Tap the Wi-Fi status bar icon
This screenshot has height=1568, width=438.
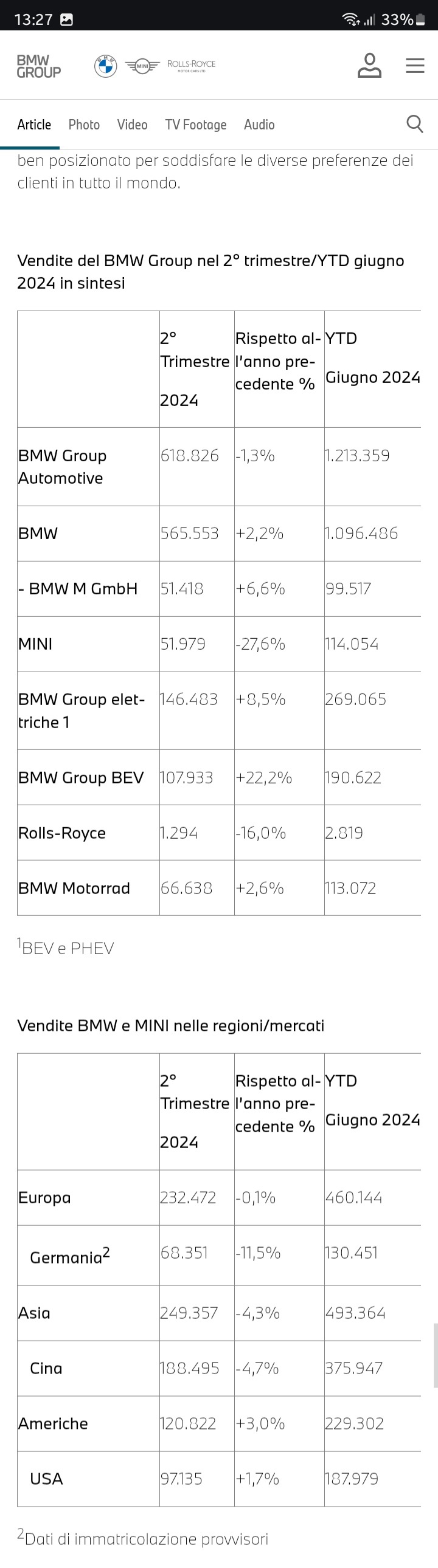click(x=352, y=19)
